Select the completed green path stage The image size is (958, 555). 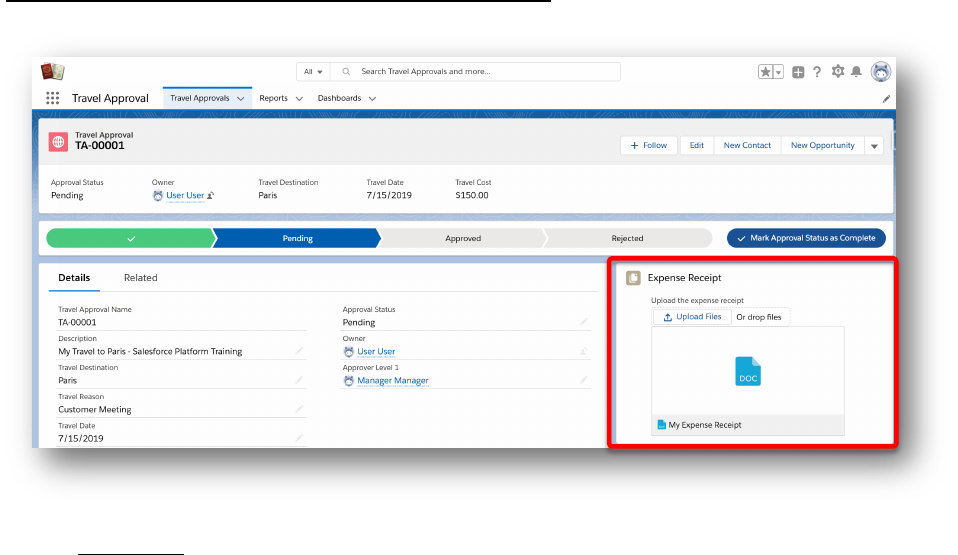tap(131, 238)
